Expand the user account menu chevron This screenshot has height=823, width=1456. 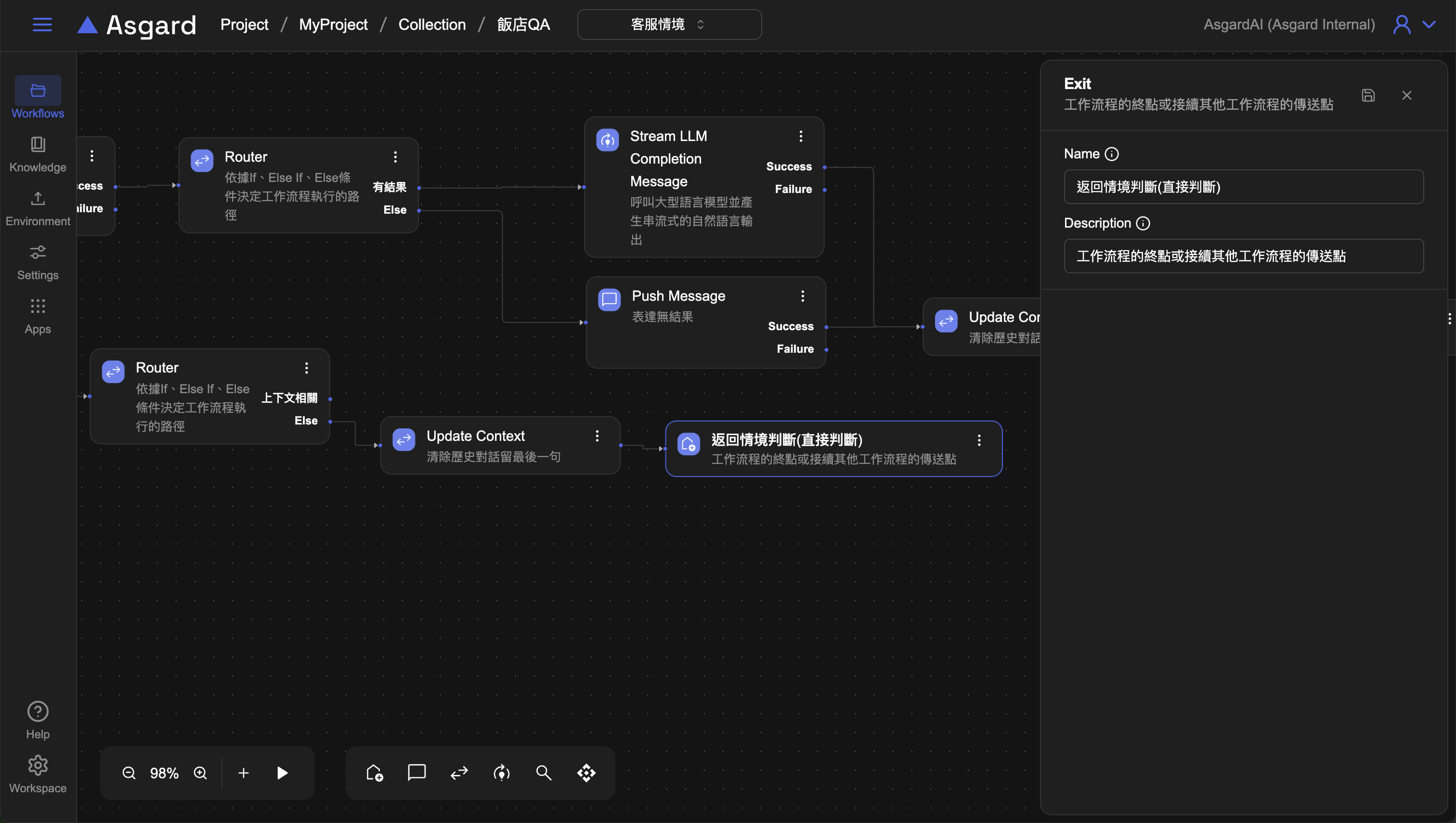pyautogui.click(x=1429, y=25)
